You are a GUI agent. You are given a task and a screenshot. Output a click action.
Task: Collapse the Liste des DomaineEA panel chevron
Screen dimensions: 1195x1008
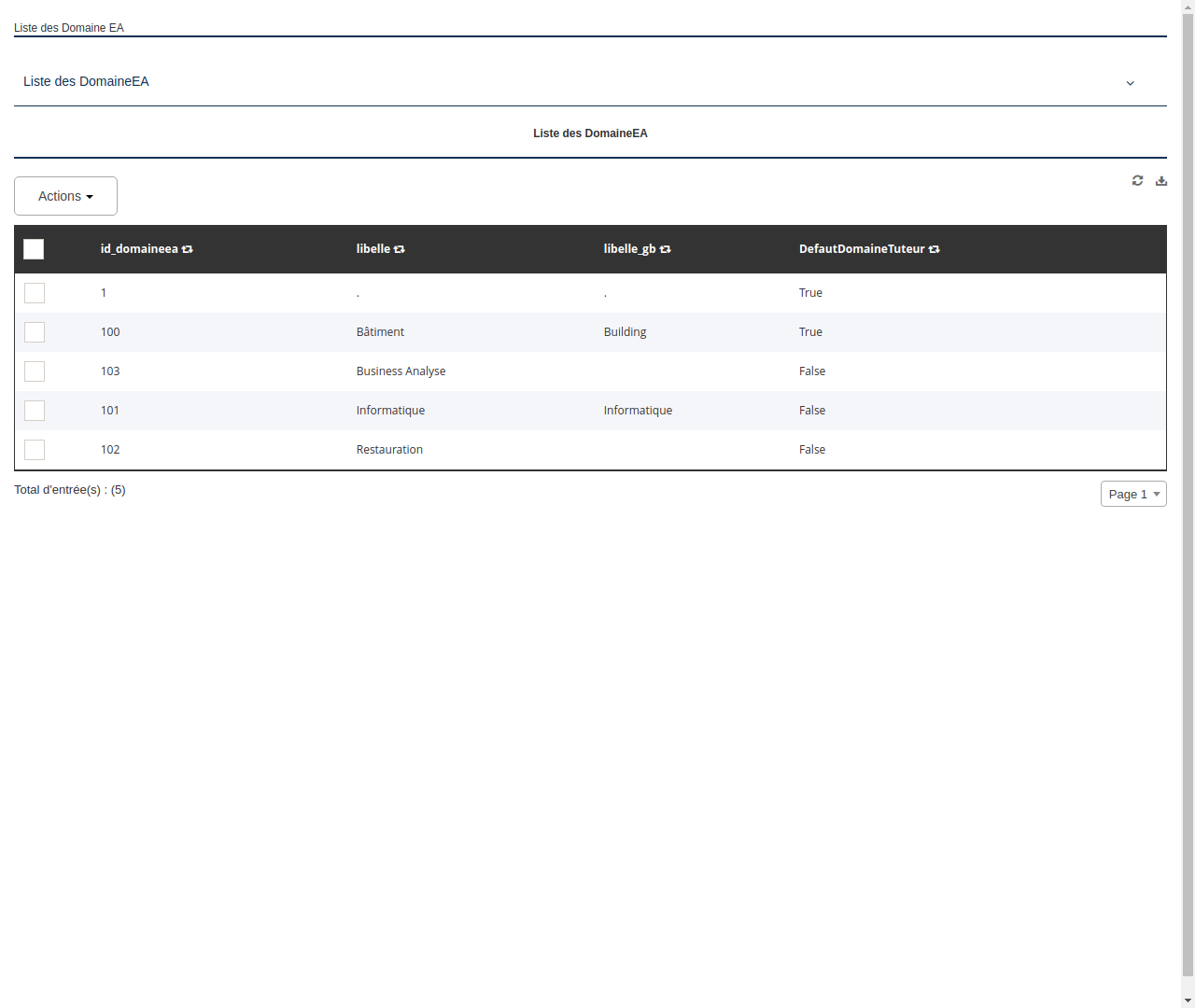(x=1130, y=82)
